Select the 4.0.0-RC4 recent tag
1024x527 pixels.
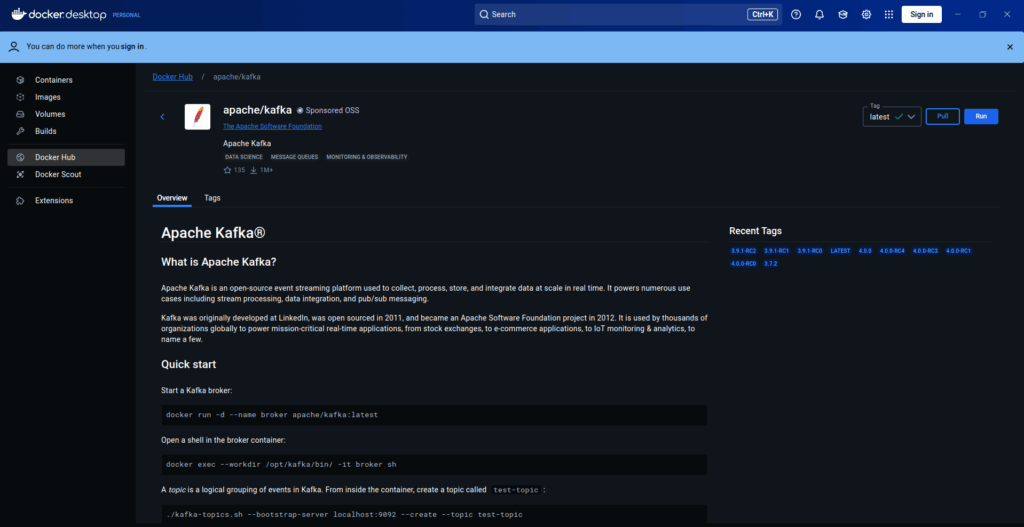tap(892, 251)
